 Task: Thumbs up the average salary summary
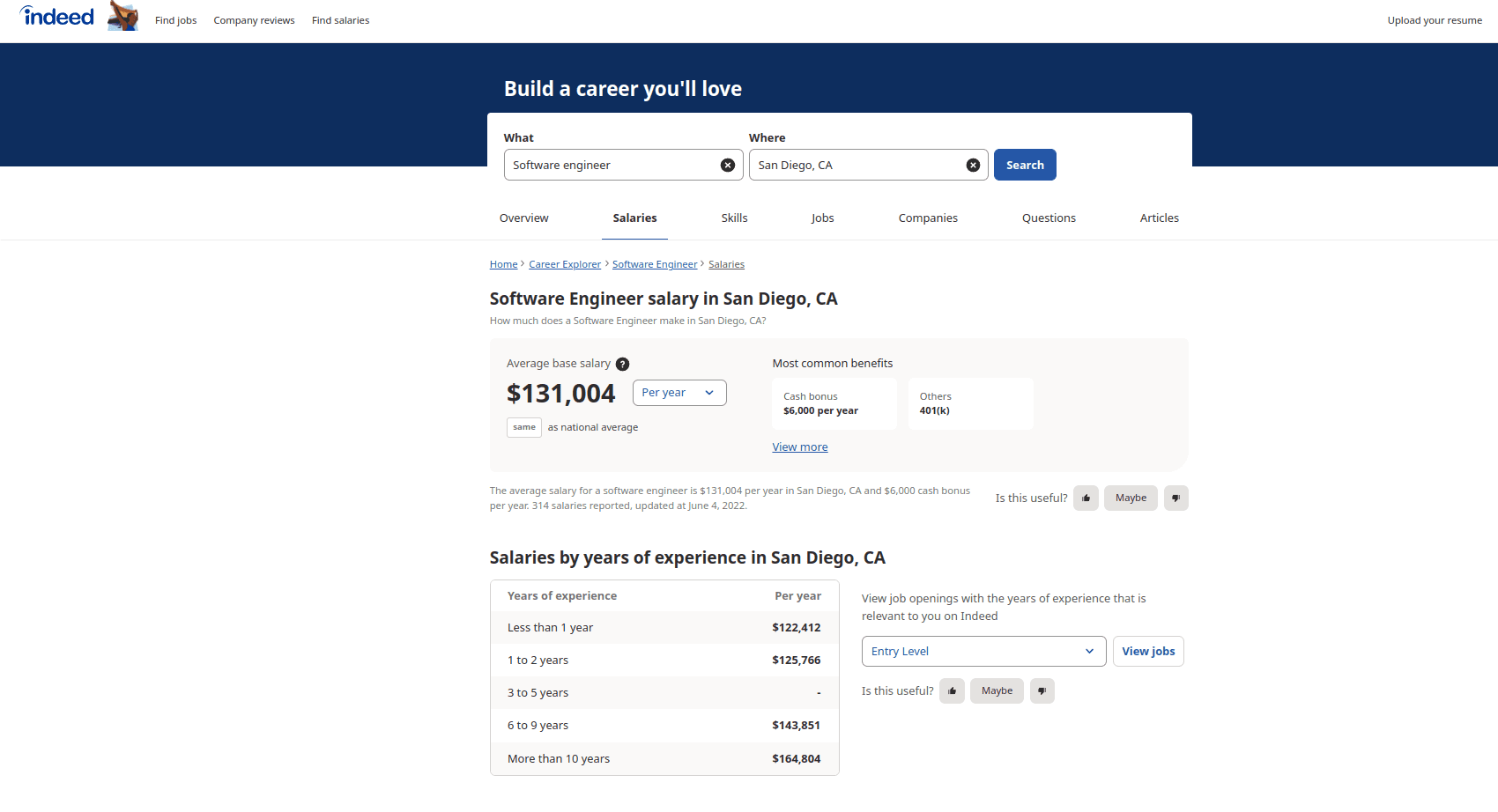pos(1086,498)
